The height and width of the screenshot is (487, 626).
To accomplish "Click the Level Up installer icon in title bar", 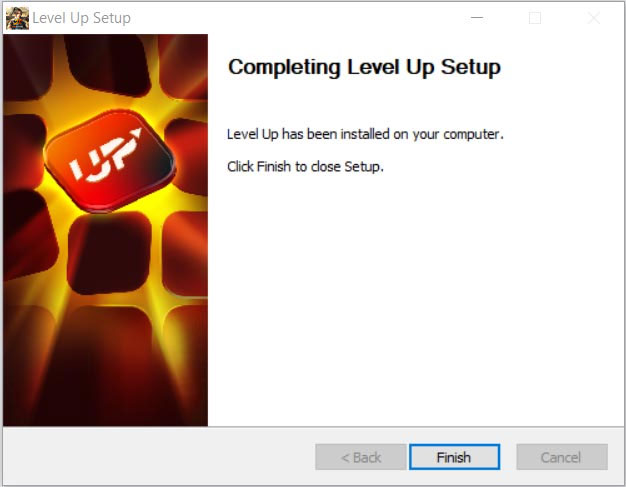I will [x=18, y=18].
